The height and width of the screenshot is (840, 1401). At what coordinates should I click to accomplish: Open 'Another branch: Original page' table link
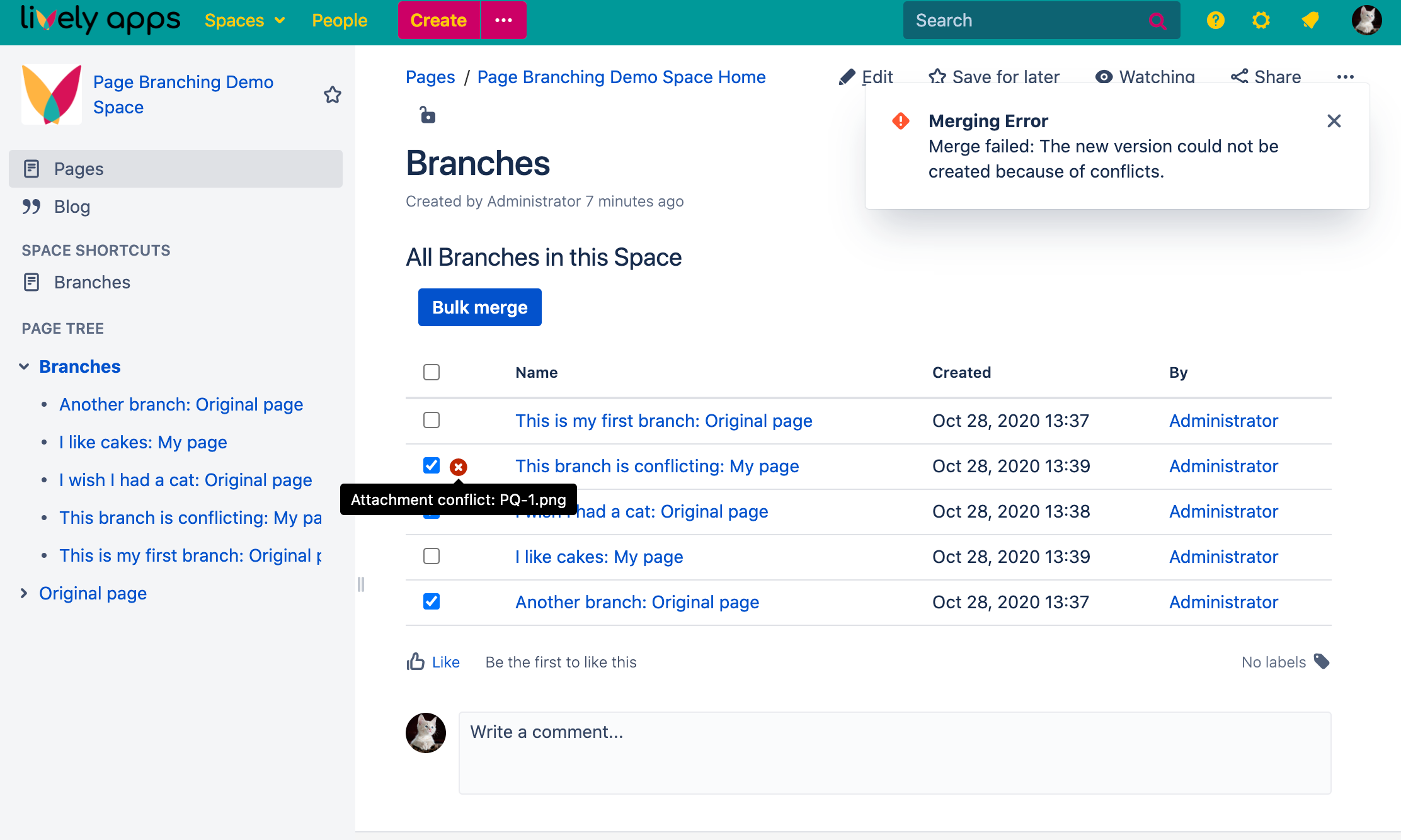[x=638, y=602]
